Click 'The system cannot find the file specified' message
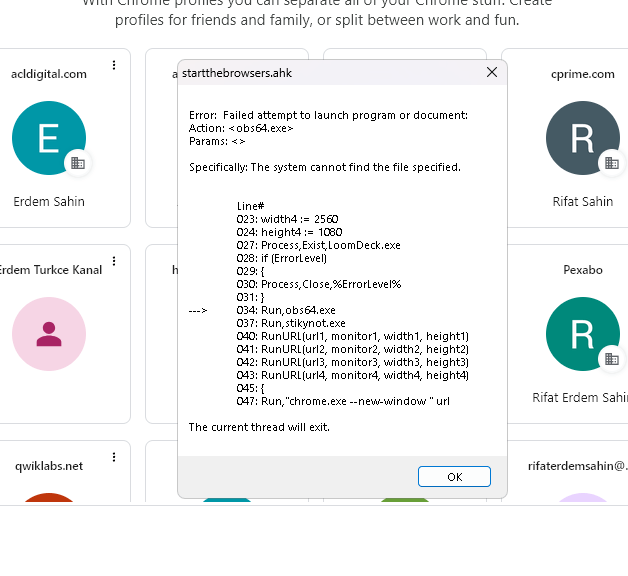Screen dimensions: 628x576 (355, 167)
